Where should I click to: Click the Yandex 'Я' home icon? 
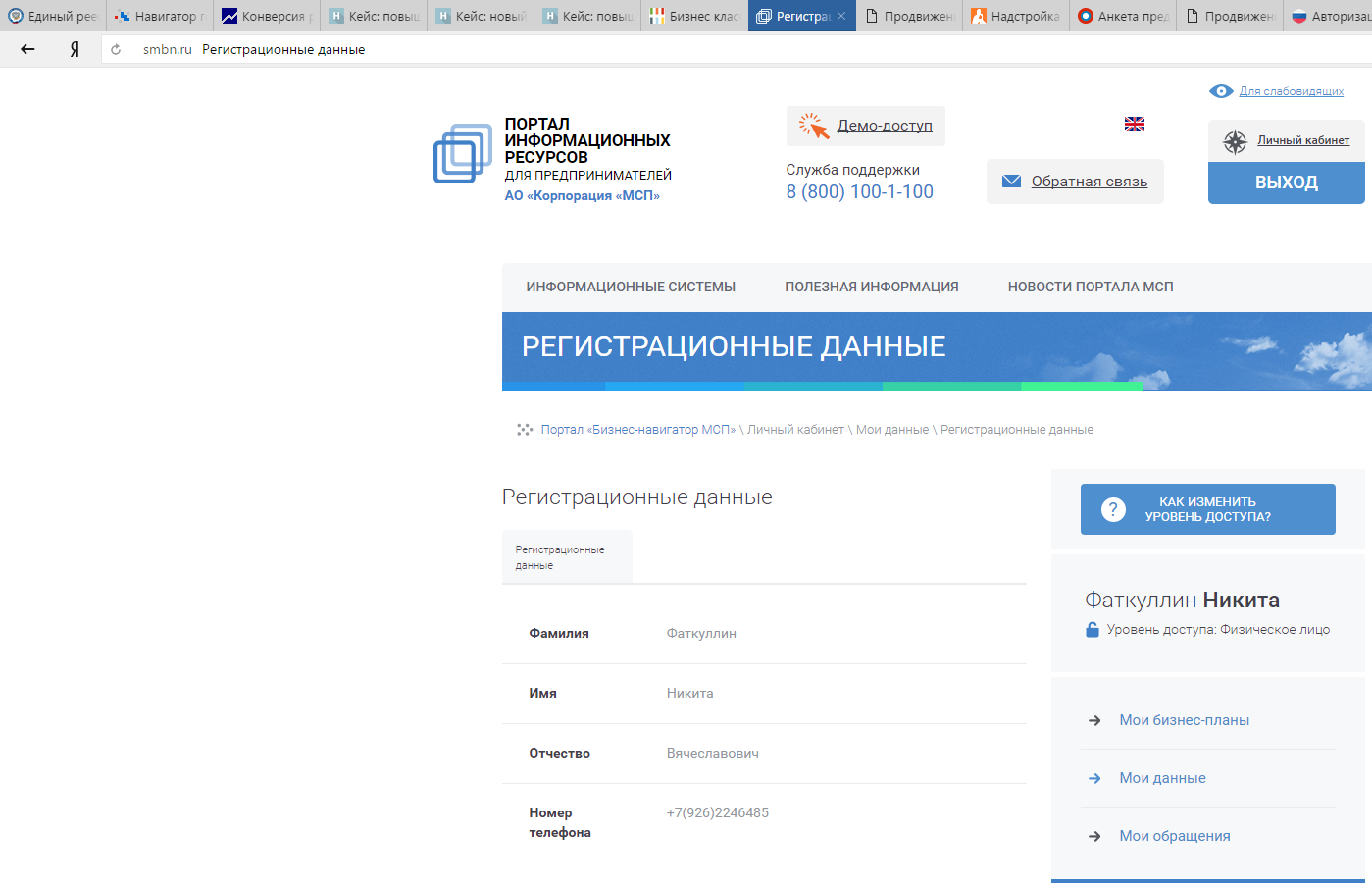[75, 49]
